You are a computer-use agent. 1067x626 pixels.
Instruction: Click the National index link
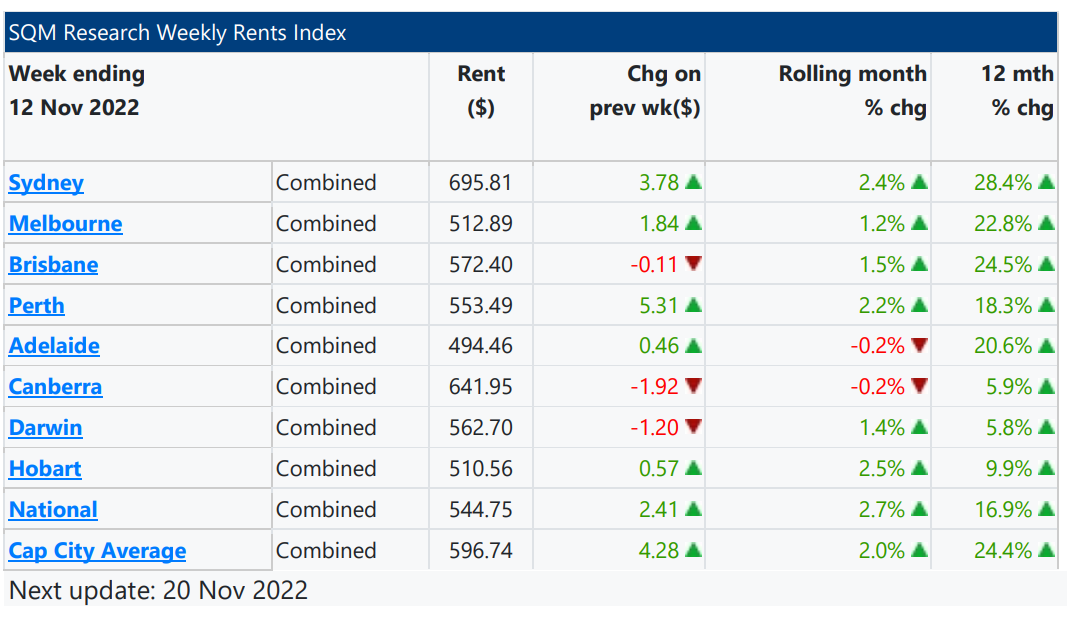tap(53, 510)
